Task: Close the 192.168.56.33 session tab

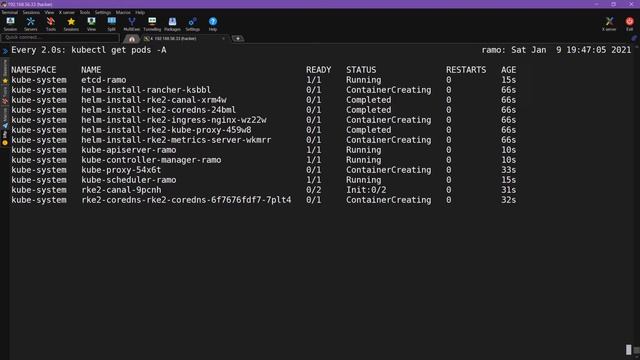Action: tap(223, 38)
